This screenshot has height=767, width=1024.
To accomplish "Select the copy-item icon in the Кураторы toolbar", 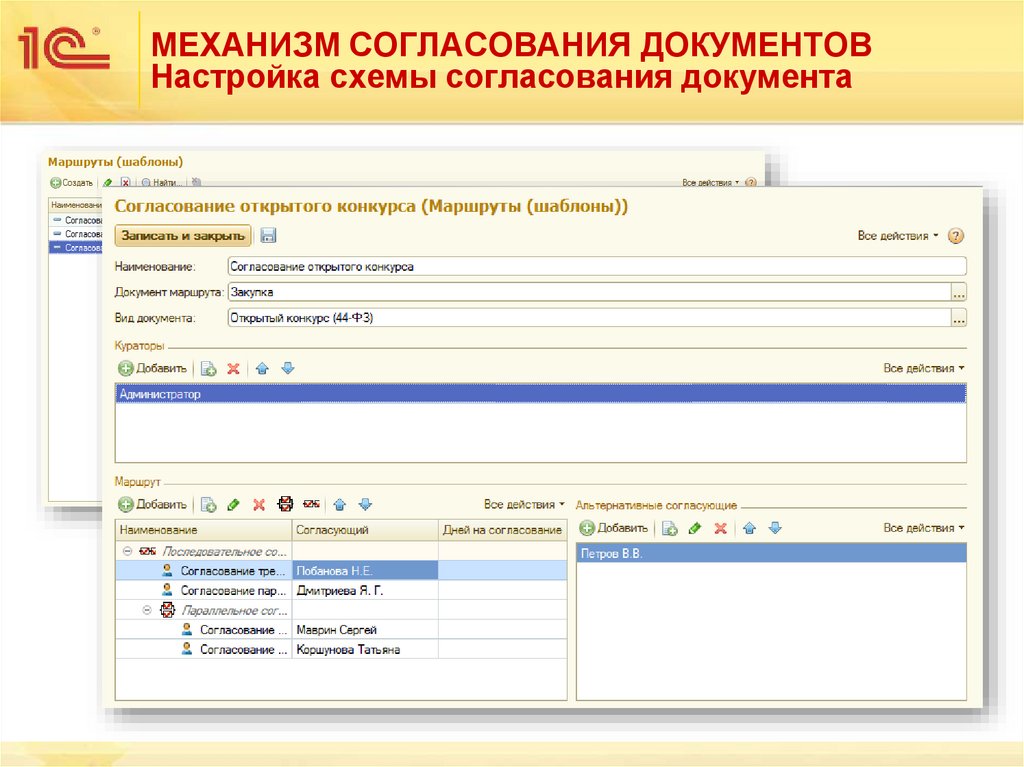I will pos(206,368).
